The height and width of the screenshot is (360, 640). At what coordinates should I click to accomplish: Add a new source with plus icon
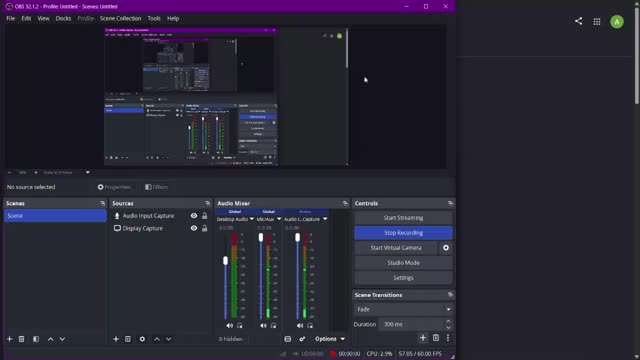(x=116, y=339)
